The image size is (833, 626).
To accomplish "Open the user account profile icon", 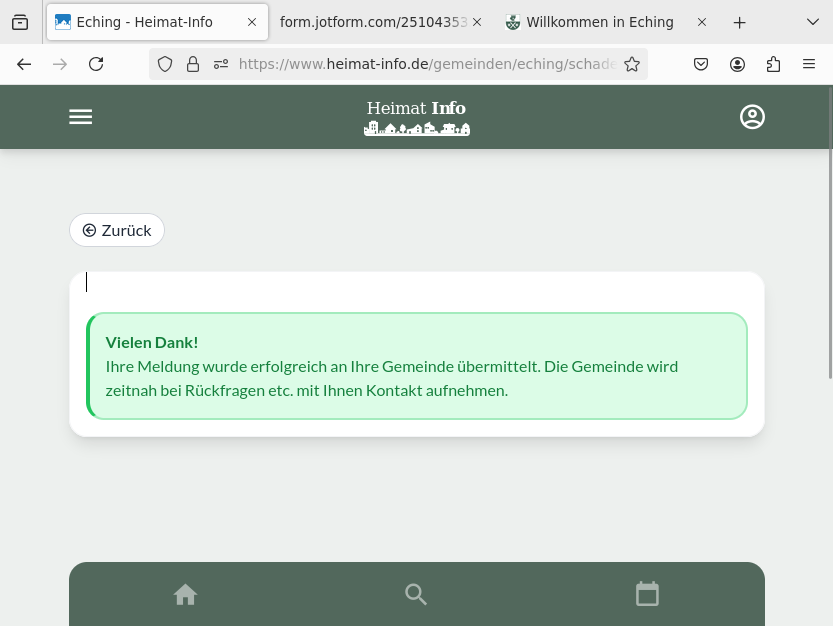I will tap(752, 117).
